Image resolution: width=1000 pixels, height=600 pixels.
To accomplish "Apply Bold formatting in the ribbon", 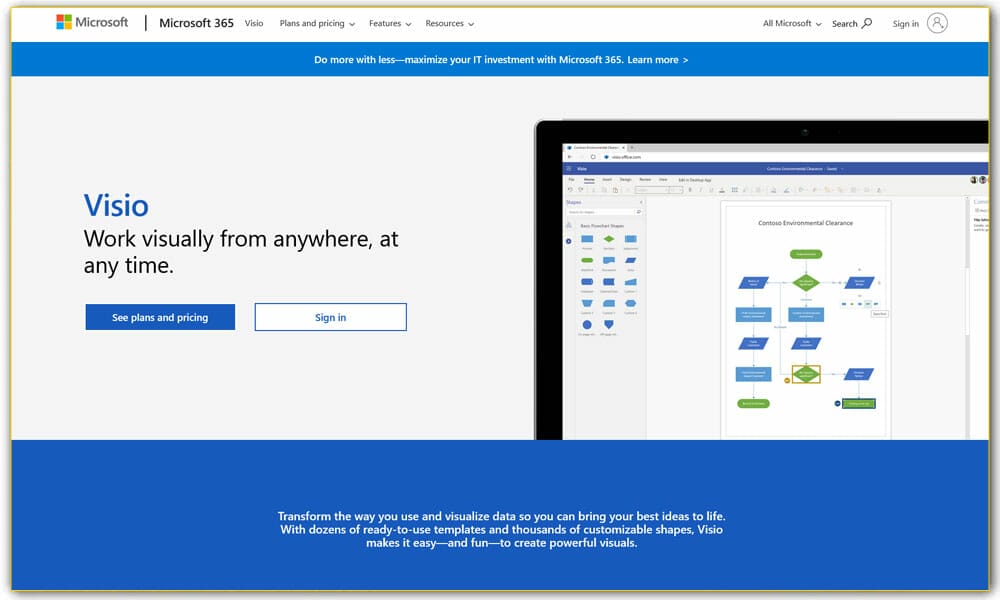I will coord(690,188).
